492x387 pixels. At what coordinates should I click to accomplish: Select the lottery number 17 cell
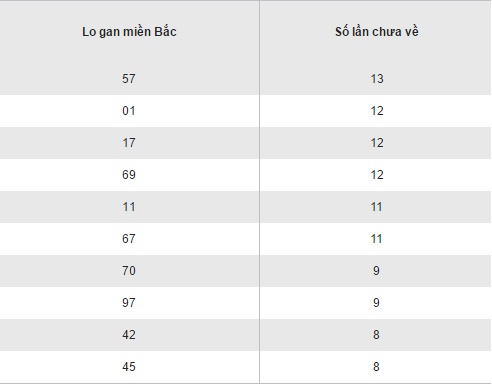click(x=129, y=143)
